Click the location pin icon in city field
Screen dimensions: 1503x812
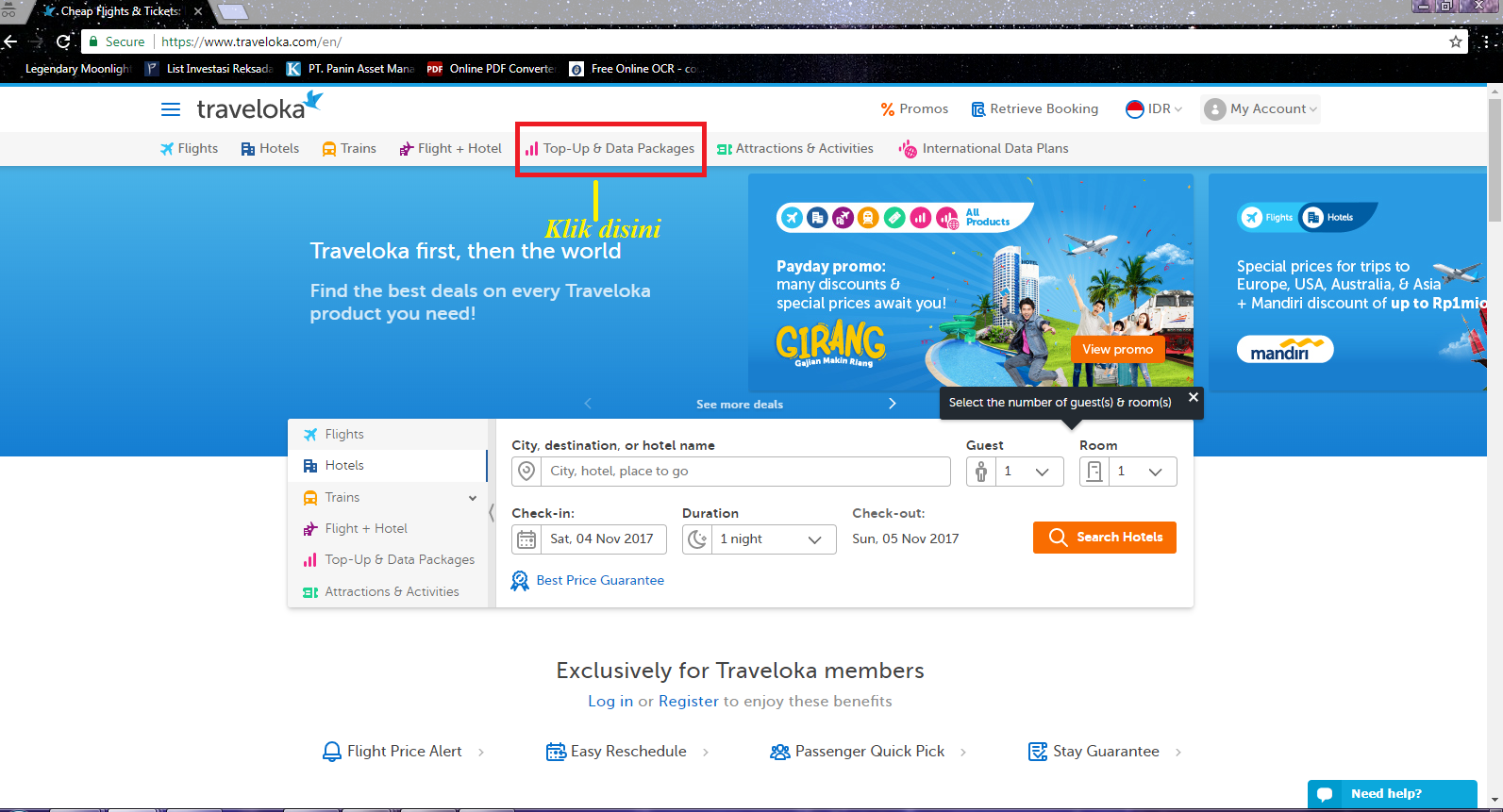point(526,472)
